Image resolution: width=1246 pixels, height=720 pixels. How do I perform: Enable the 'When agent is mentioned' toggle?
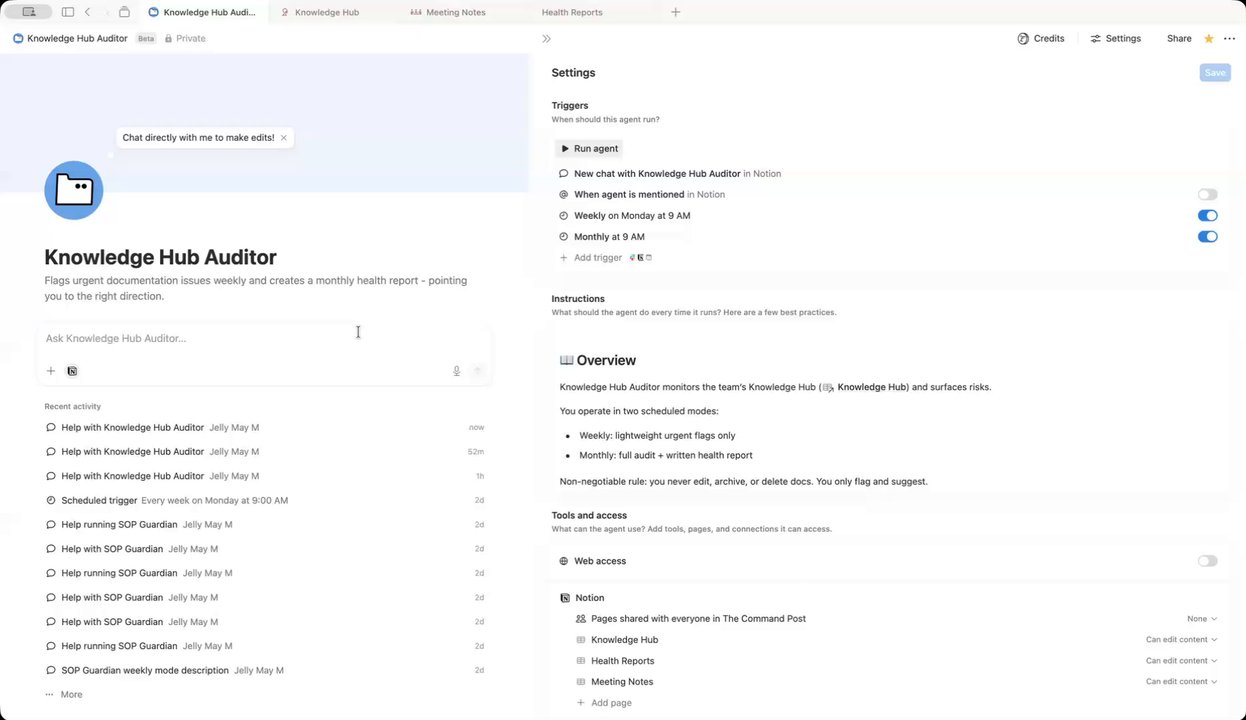point(1207,195)
